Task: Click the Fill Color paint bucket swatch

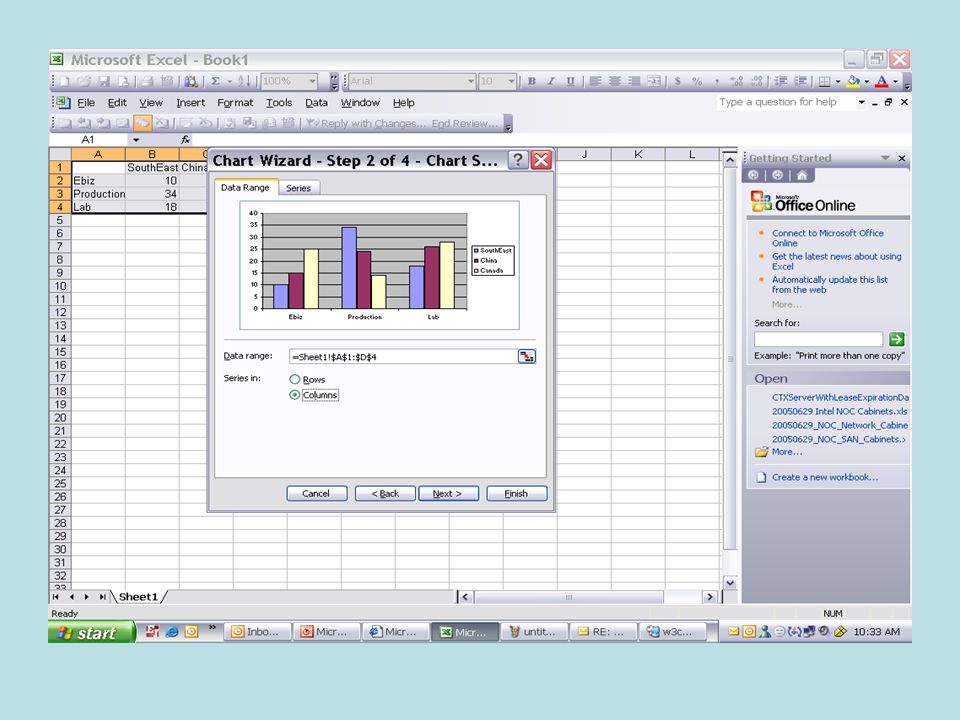Action: pos(853,81)
